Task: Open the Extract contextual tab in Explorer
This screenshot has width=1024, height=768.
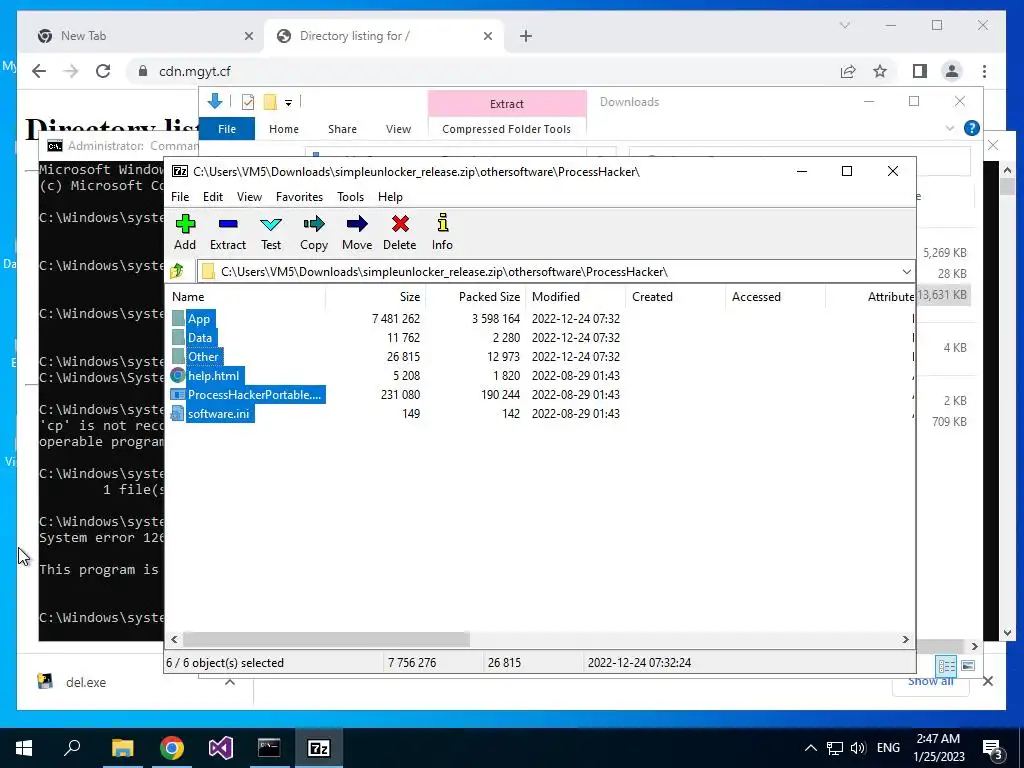Action: (507, 103)
